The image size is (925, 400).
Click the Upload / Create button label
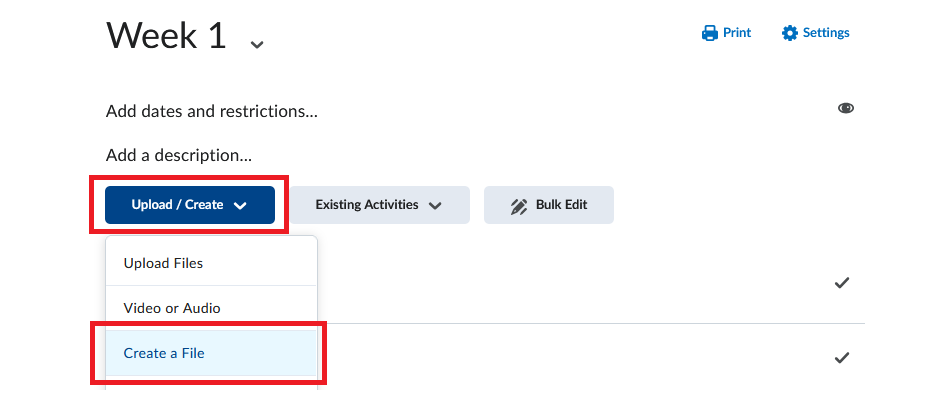178,205
